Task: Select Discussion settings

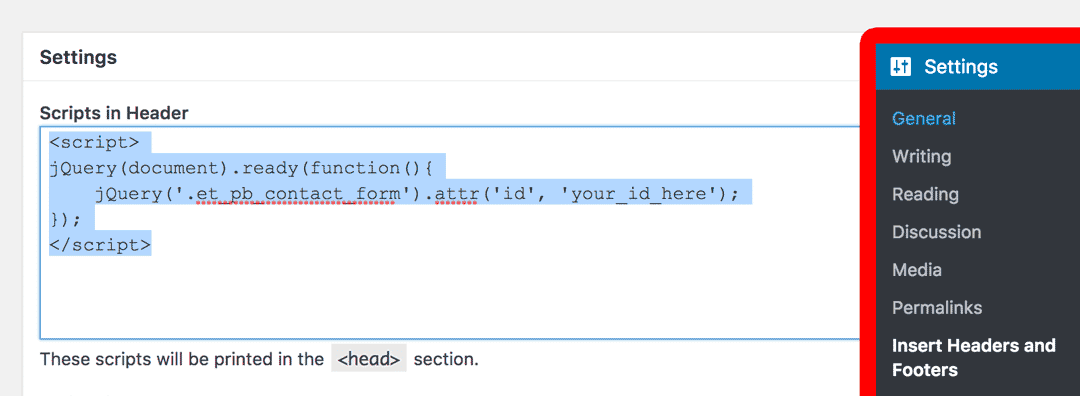Action: [936, 232]
